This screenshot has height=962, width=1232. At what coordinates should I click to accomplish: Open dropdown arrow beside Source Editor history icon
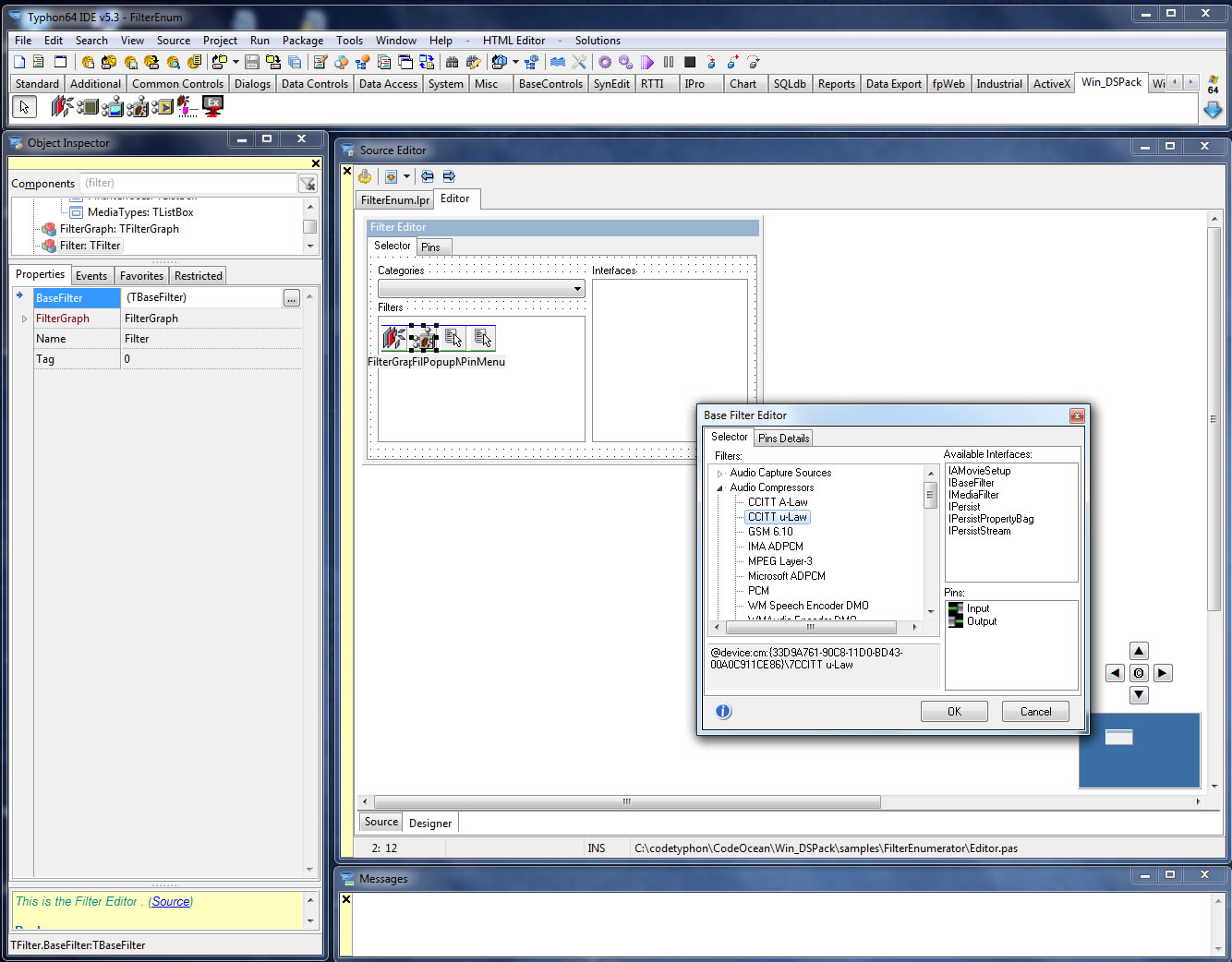point(406,176)
